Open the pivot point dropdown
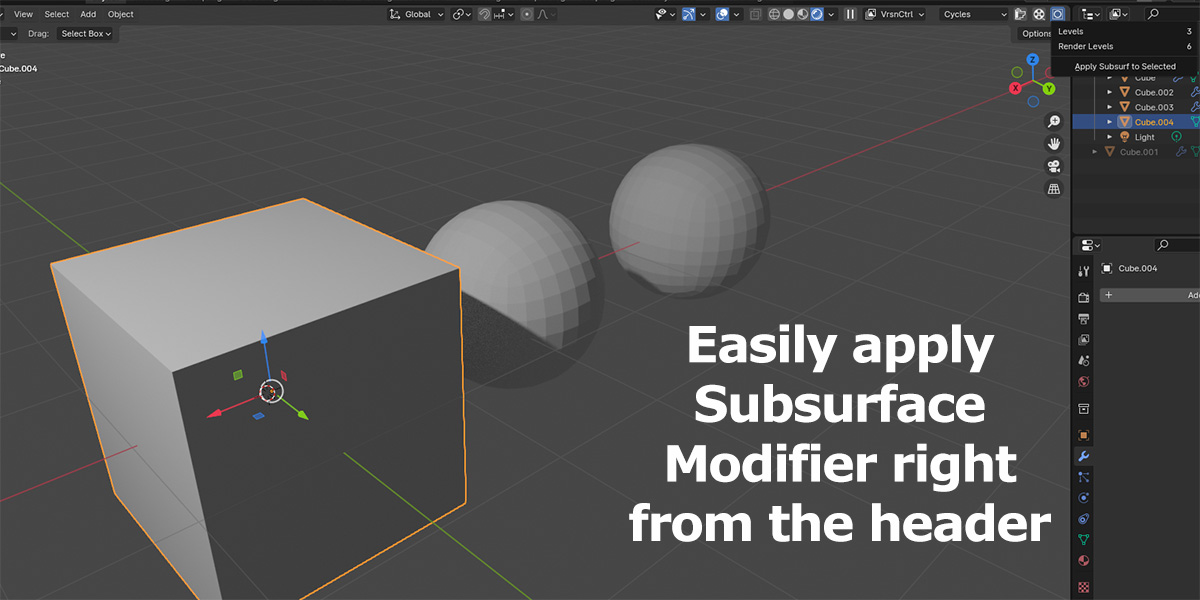Screen dimensions: 1200x600 (462, 14)
